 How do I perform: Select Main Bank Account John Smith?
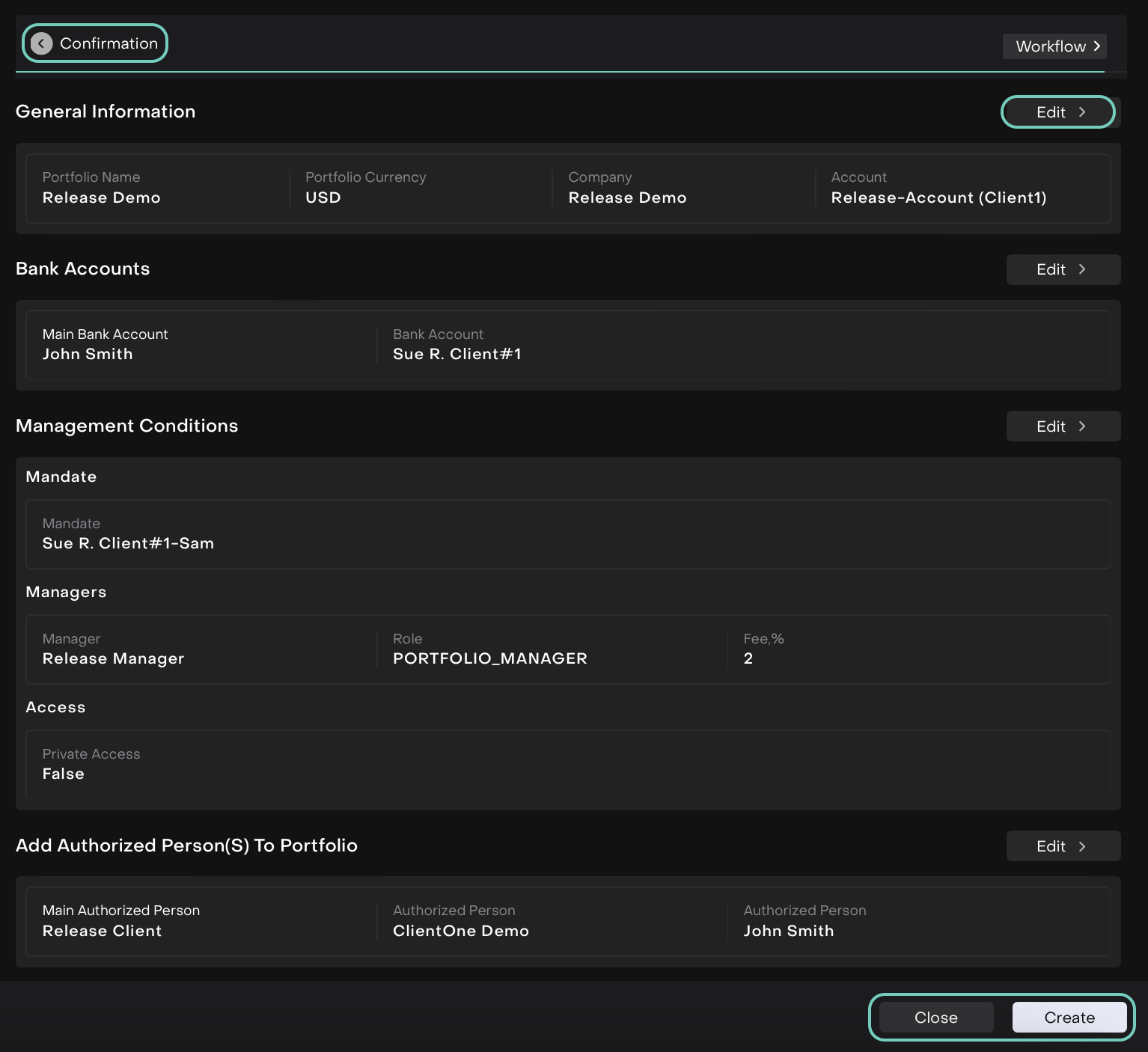pyautogui.click(x=87, y=354)
